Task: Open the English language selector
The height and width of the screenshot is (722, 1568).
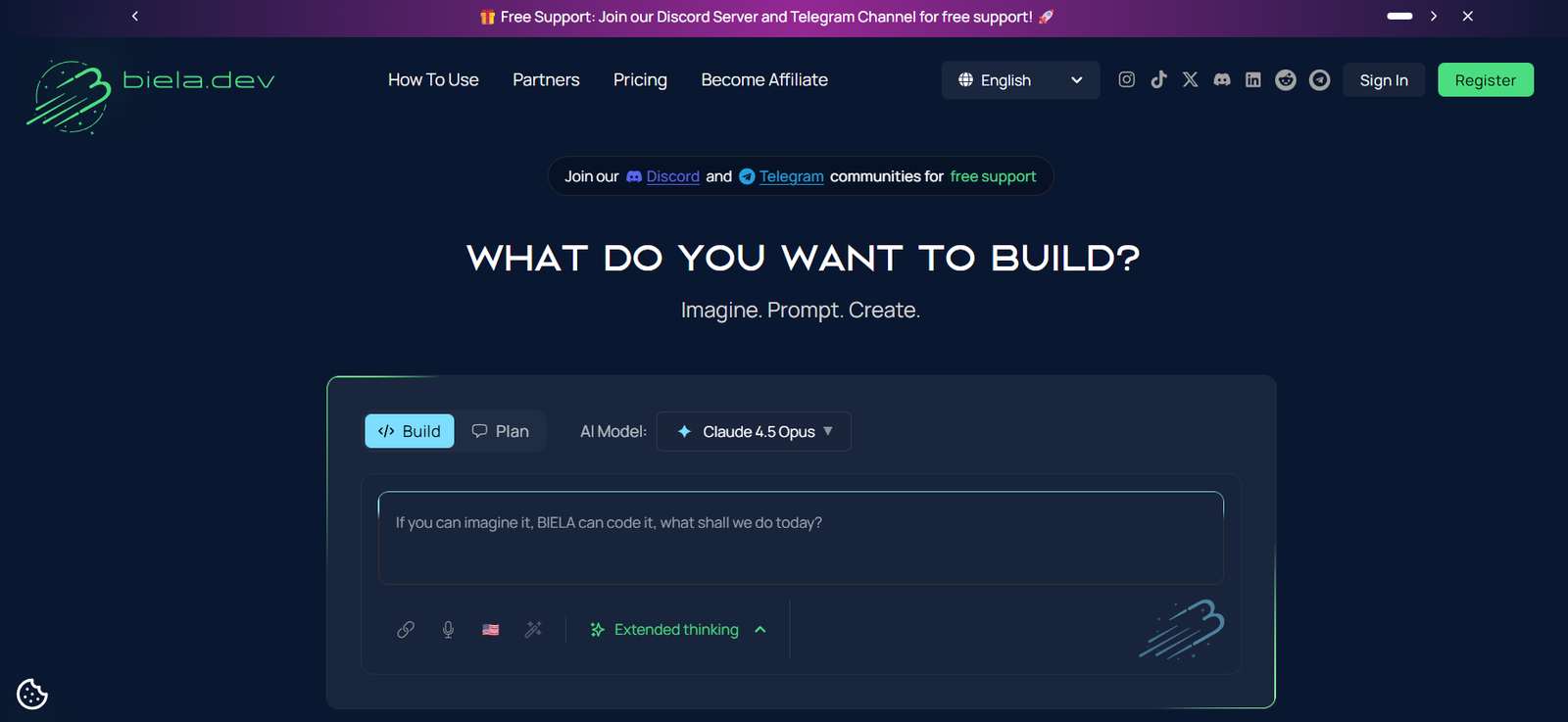Action: pyautogui.click(x=1020, y=80)
